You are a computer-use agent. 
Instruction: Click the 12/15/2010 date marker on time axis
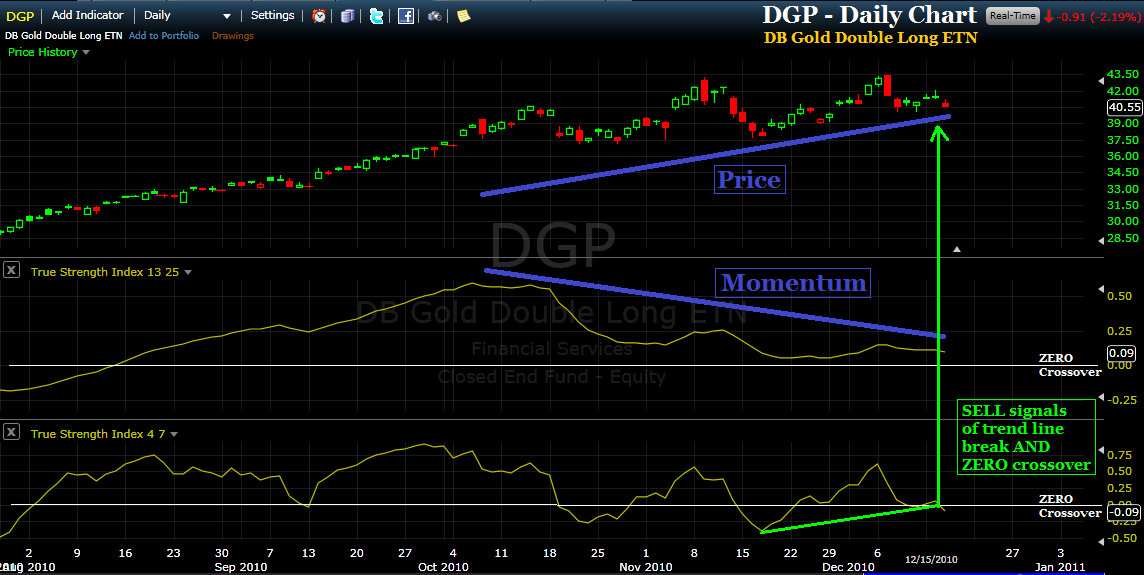click(931, 560)
